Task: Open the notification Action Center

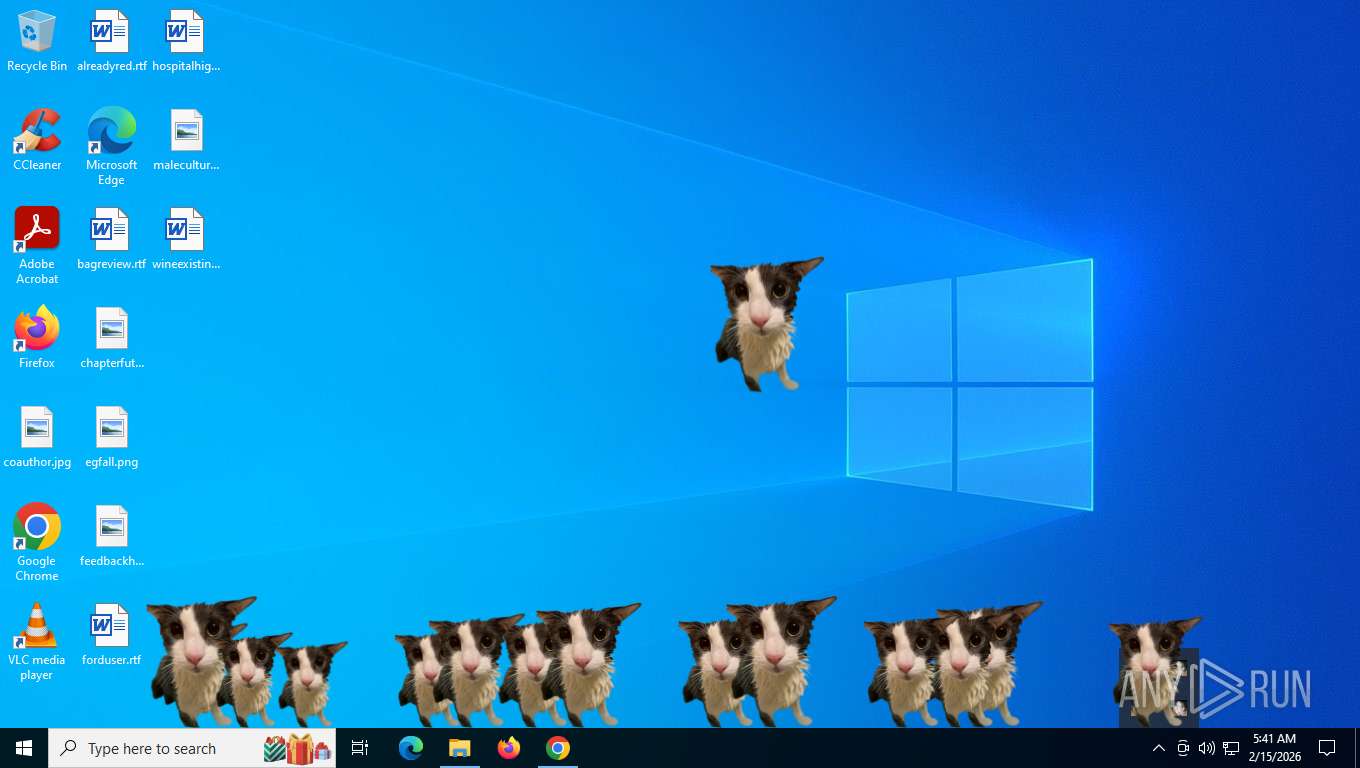Action: [1327, 748]
